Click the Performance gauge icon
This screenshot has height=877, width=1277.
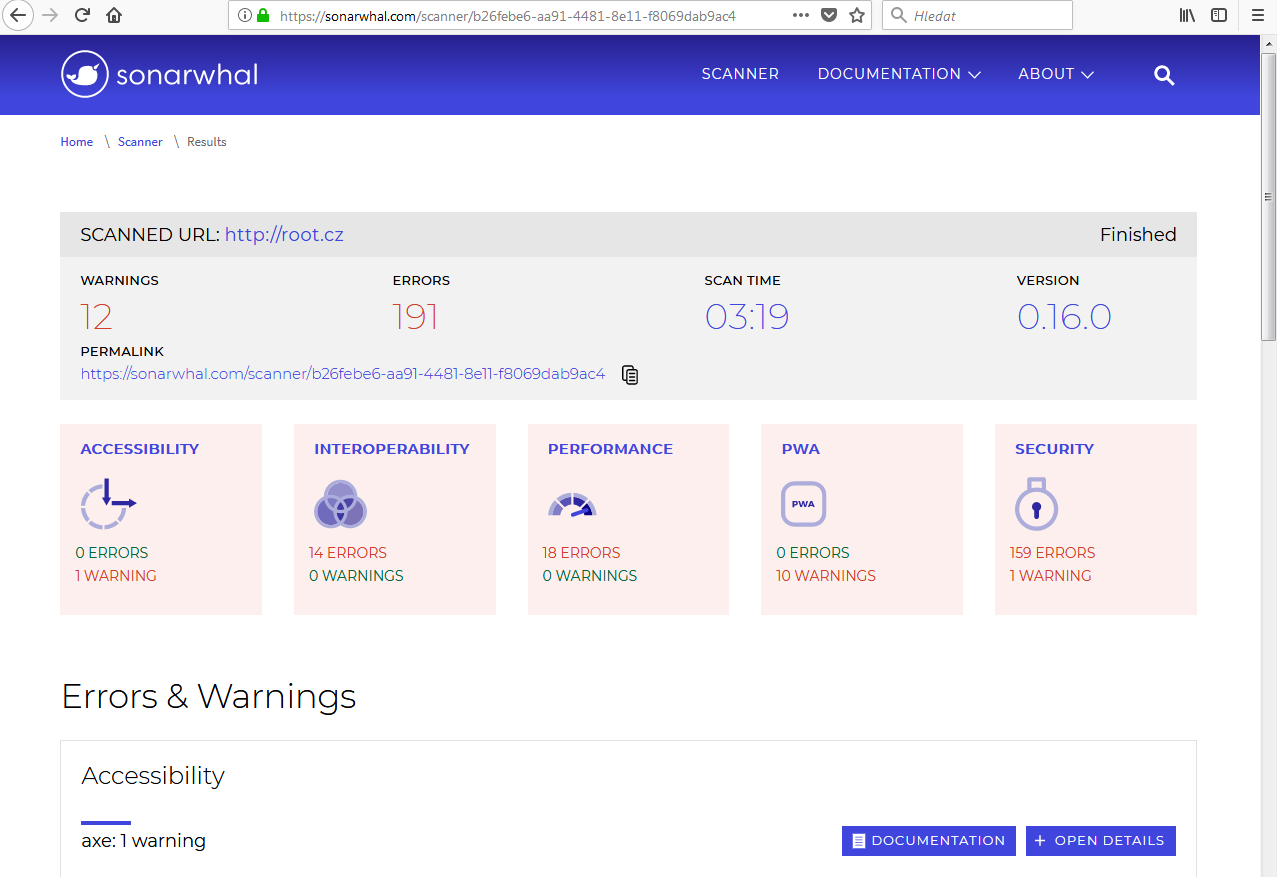point(572,504)
